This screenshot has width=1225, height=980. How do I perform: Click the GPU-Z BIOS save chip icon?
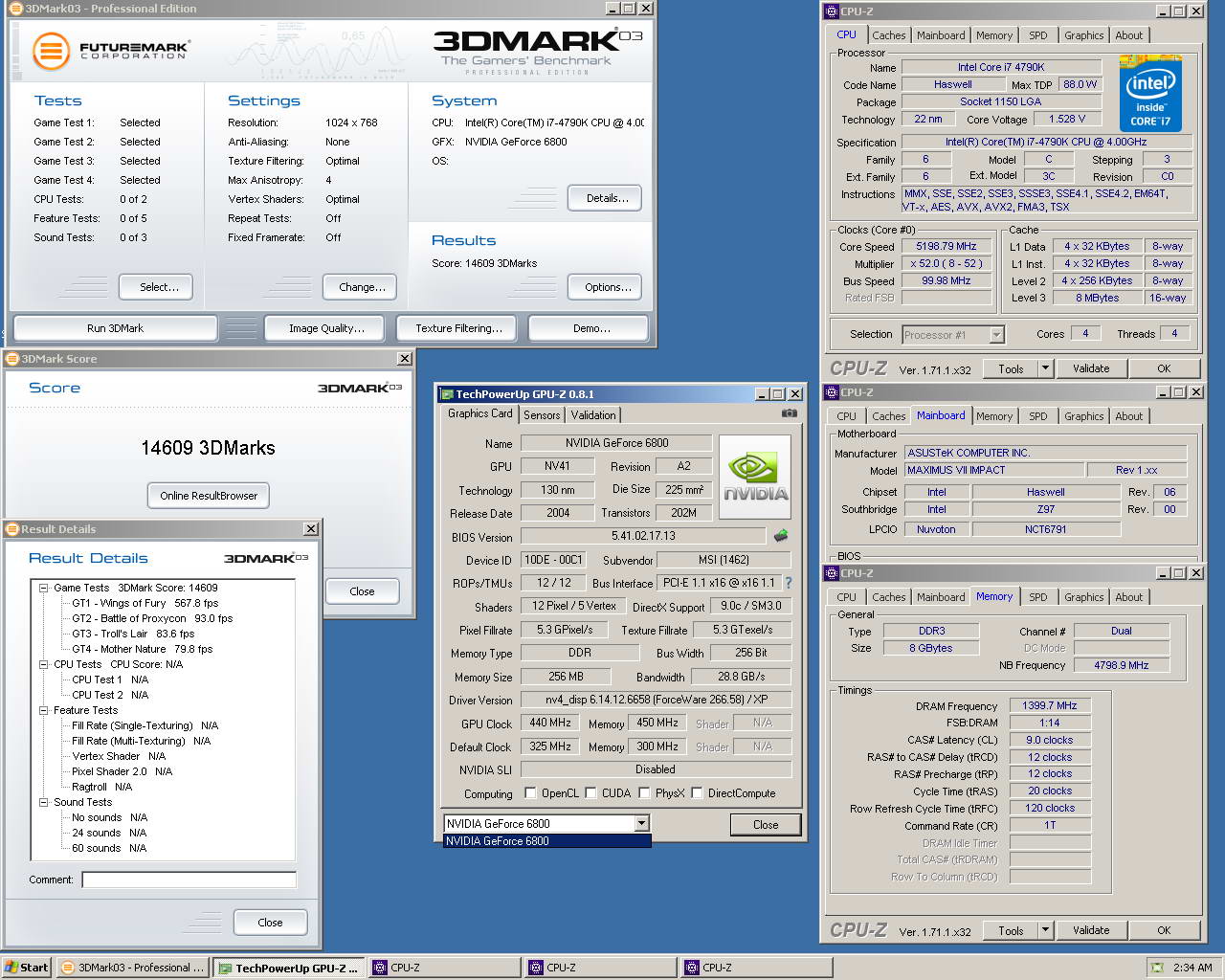[781, 536]
